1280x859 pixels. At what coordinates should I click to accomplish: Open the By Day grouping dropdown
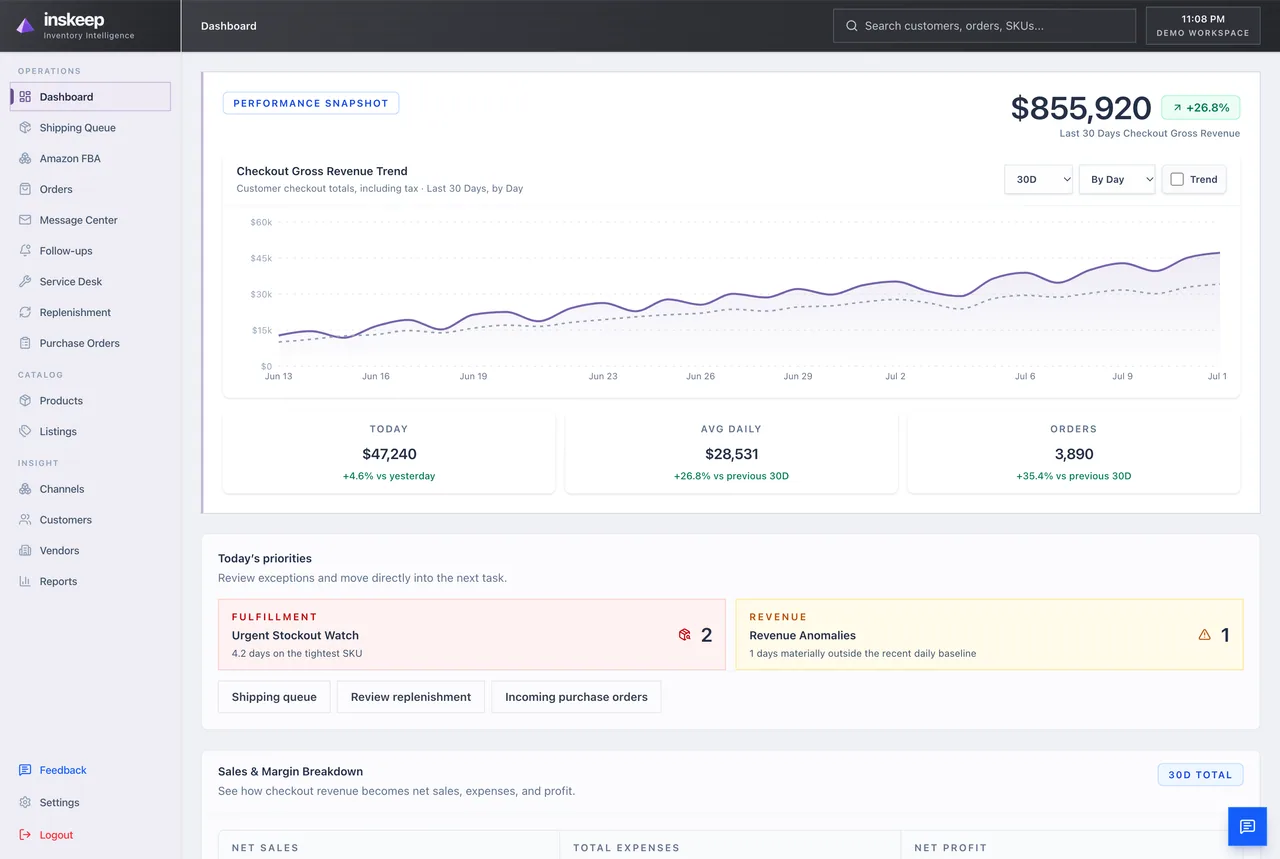pyautogui.click(x=1117, y=180)
